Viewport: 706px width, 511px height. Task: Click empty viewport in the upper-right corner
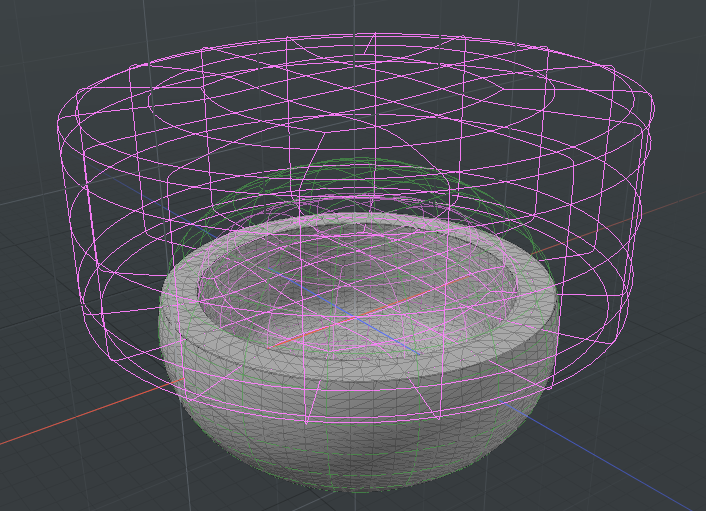(x=670, y=30)
